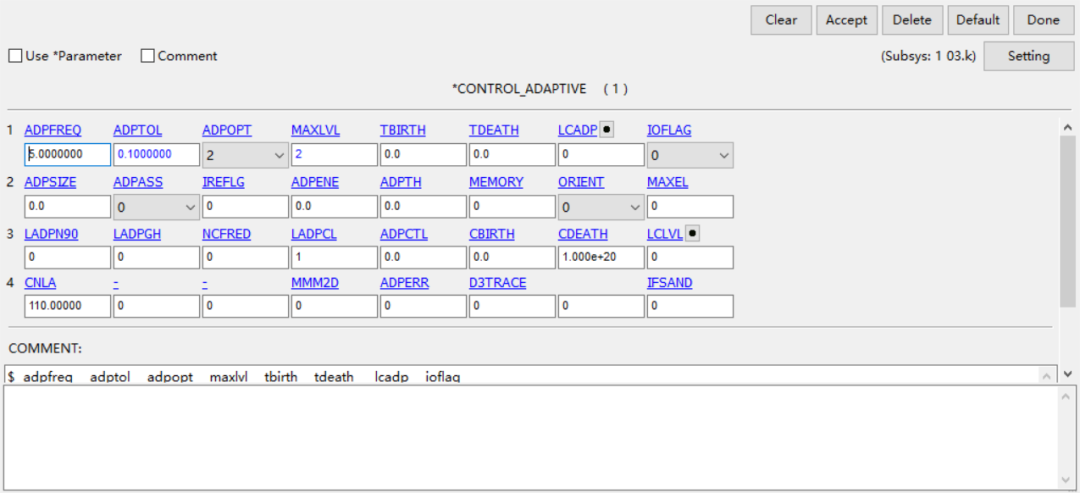Viewport: 1080px width, 493px height.
Task: Click the Delete button
Action: (912, 20)
